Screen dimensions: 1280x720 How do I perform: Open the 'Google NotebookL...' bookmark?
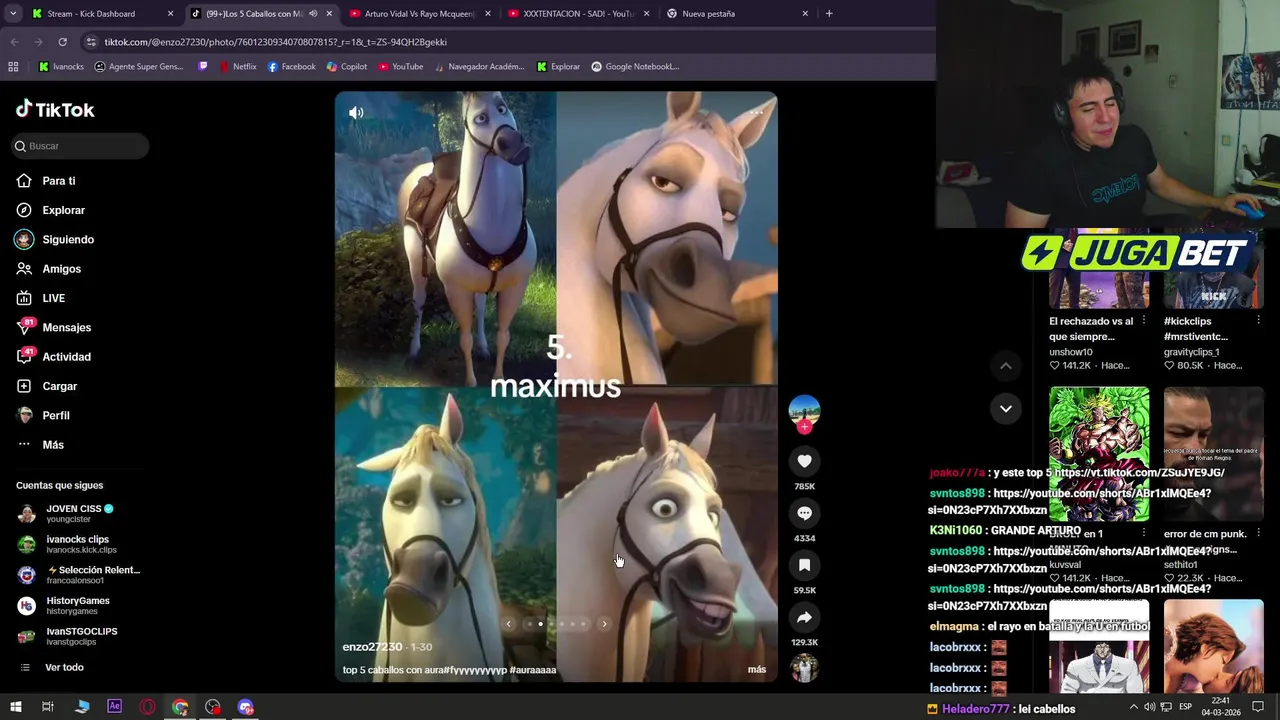click(x=635, y=67)
